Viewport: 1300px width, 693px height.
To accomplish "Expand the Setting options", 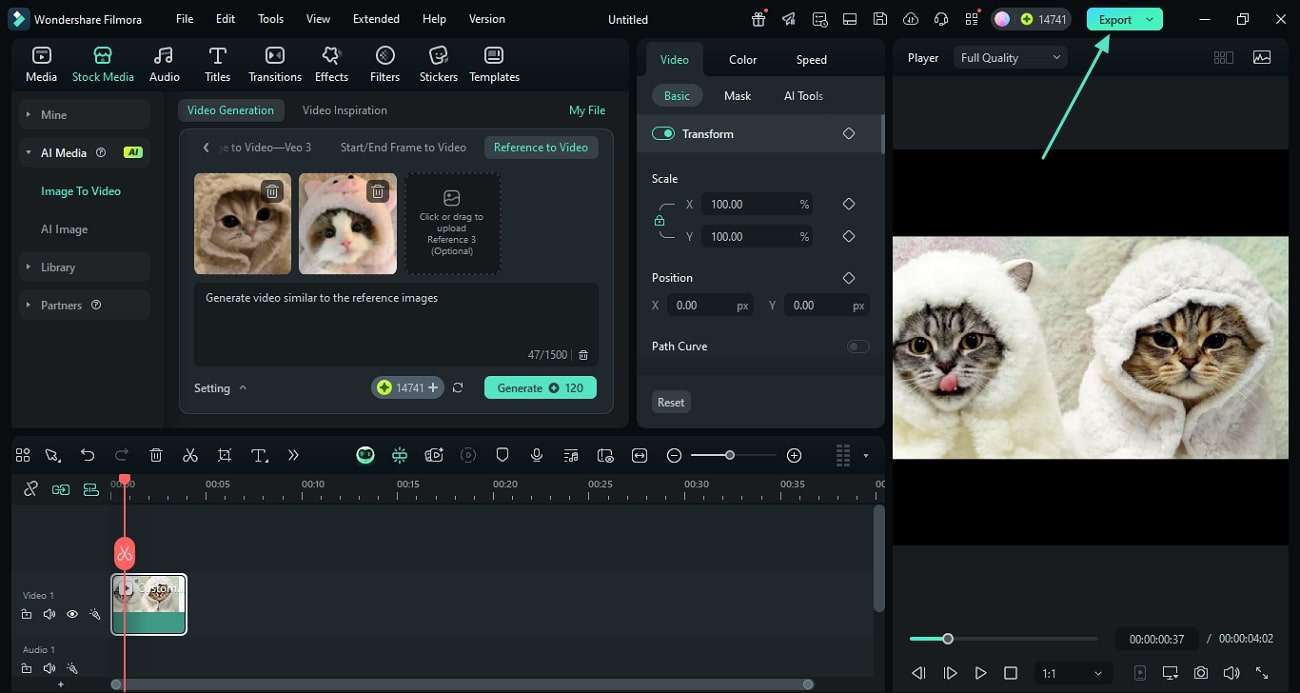I will click(220, 388).
